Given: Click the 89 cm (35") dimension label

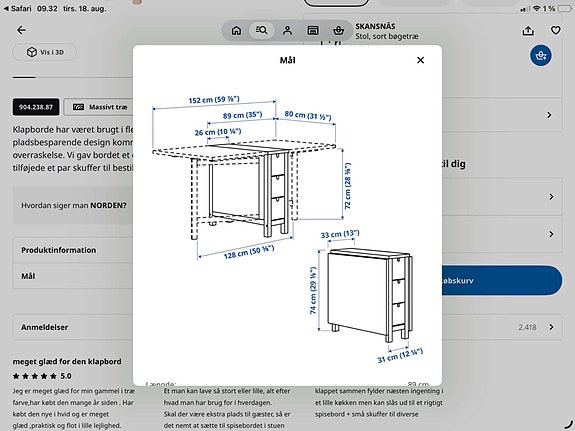Looking at the screenshot, I should tap(242, 115).
